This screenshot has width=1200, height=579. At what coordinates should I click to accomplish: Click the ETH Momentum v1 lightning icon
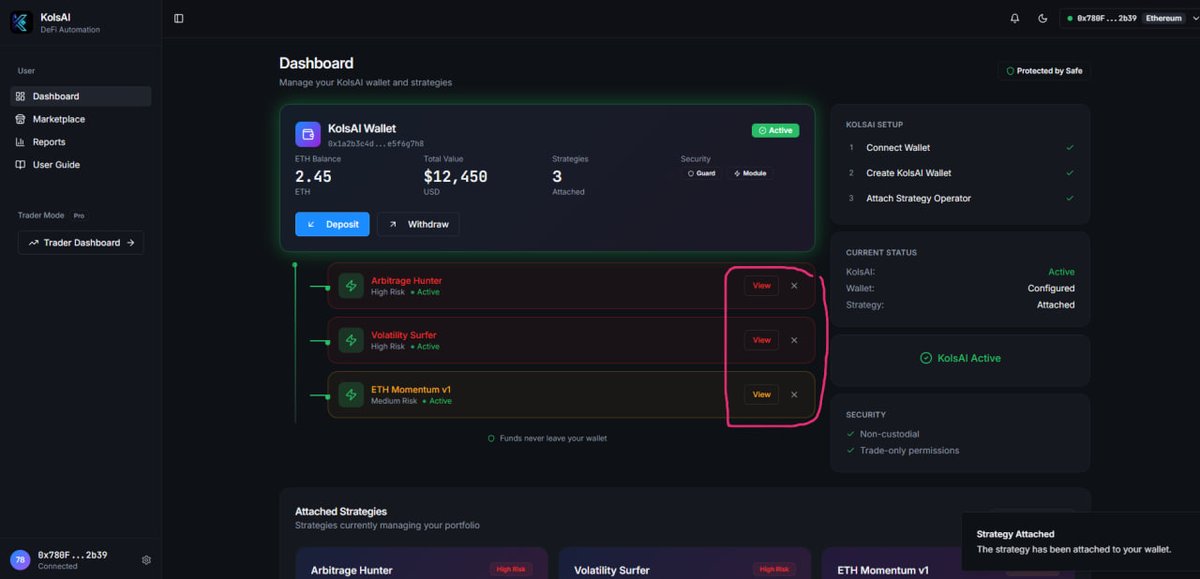351,394
